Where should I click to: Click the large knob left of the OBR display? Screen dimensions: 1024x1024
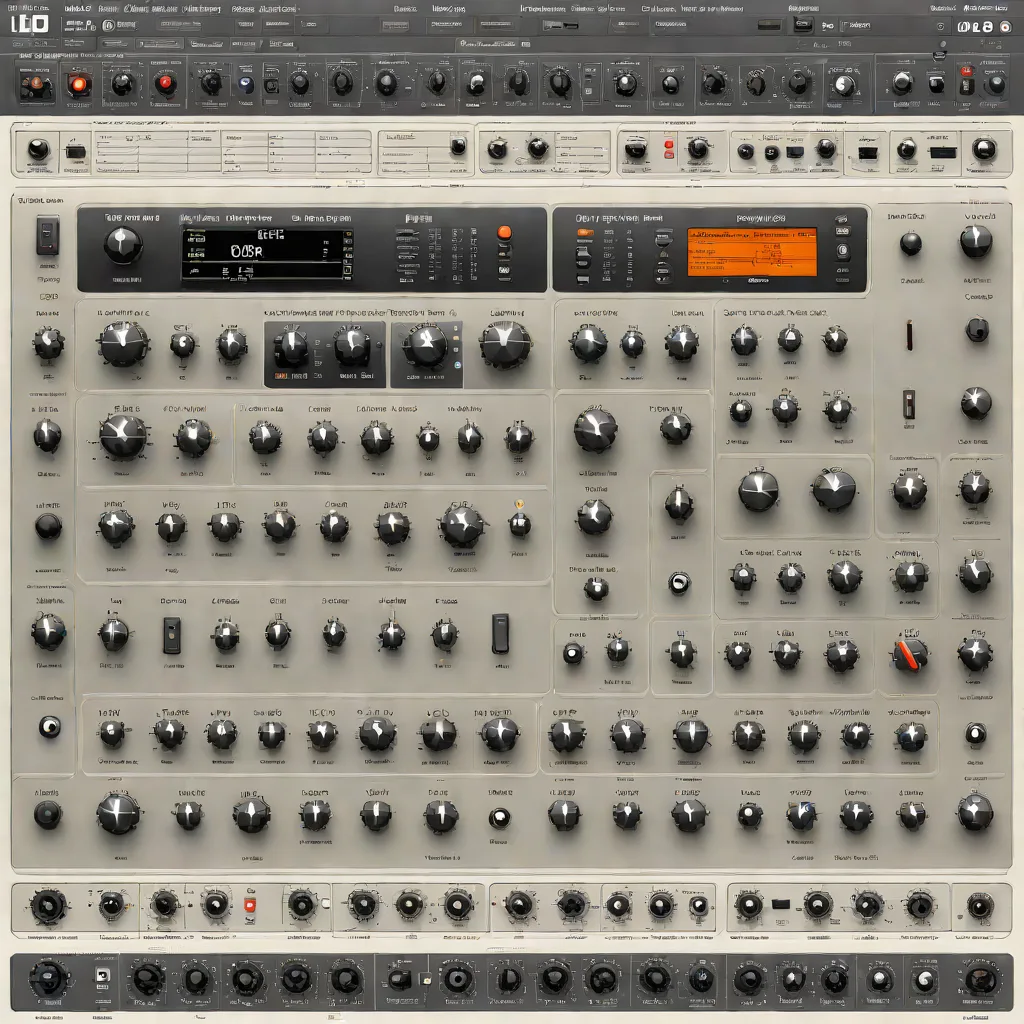coord(123,245)
